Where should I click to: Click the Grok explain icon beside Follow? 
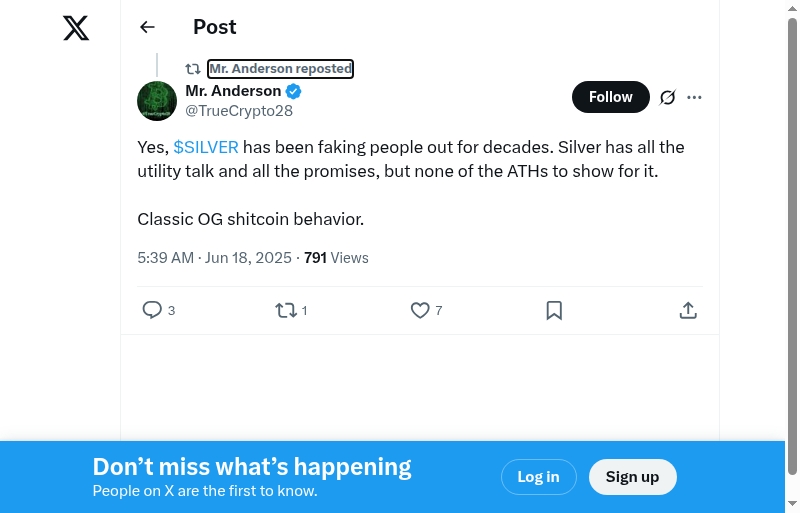tap(668, 97)
